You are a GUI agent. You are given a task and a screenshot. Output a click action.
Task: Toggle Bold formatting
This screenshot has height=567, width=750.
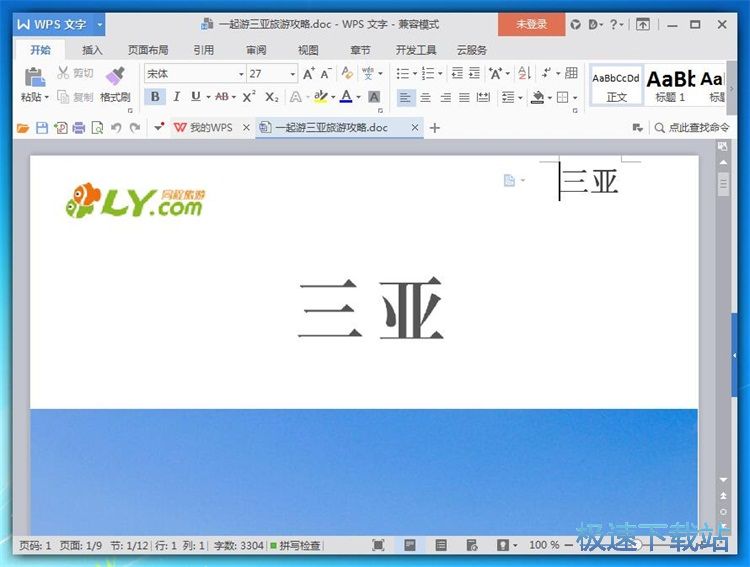click(x=155, y=97)
